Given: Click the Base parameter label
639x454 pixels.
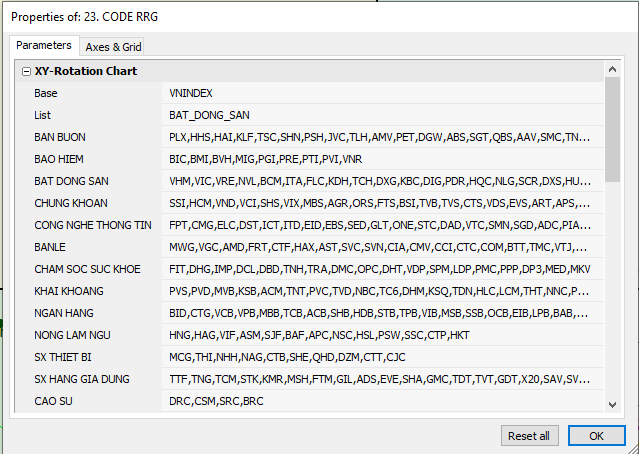Looking at the screenshot, I should point(46,93).
